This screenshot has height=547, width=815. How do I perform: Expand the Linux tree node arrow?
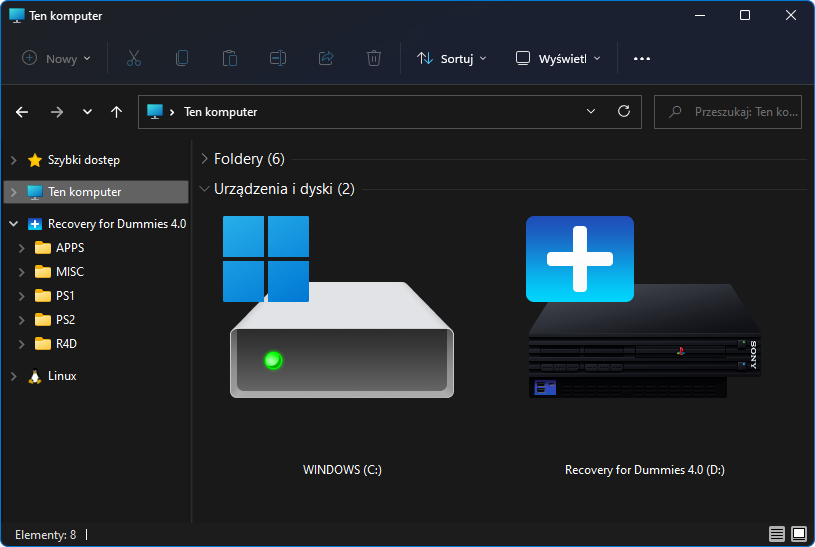14,376
